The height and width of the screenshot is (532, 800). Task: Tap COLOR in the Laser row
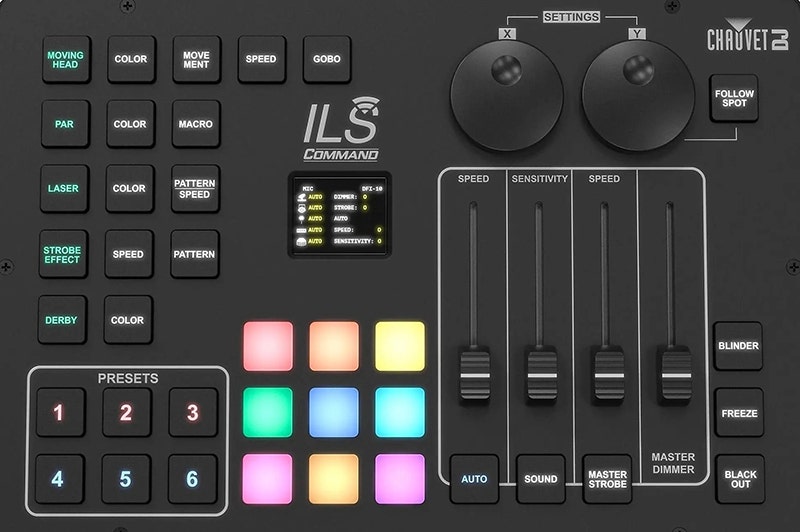[130, 189]
